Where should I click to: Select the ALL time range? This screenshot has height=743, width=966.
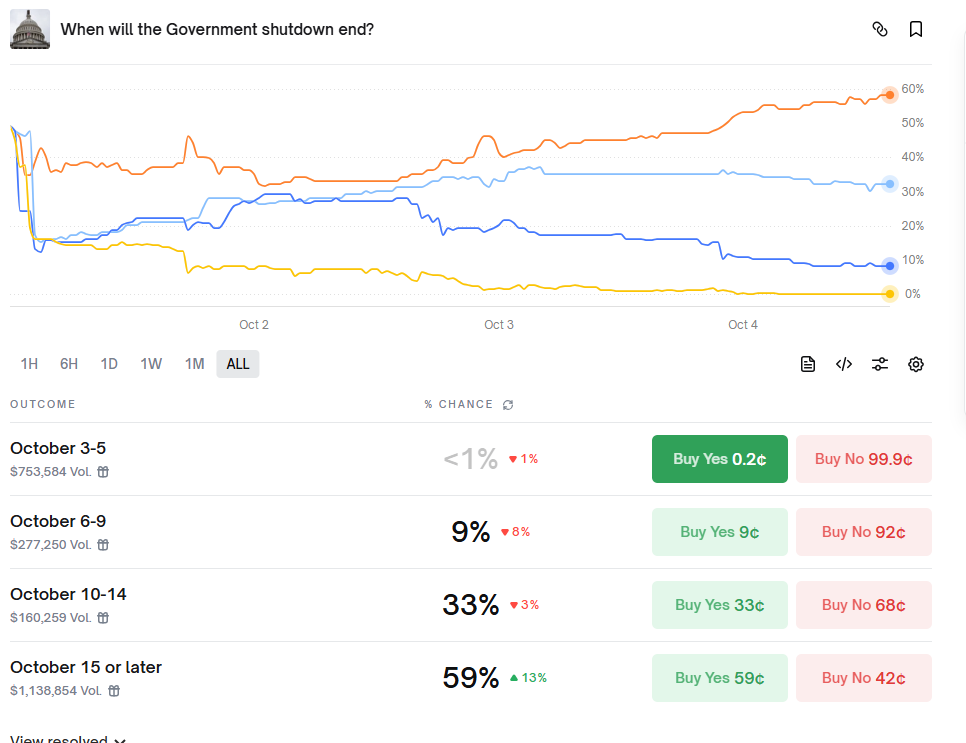pyautogui.click(x=238, y=364)
